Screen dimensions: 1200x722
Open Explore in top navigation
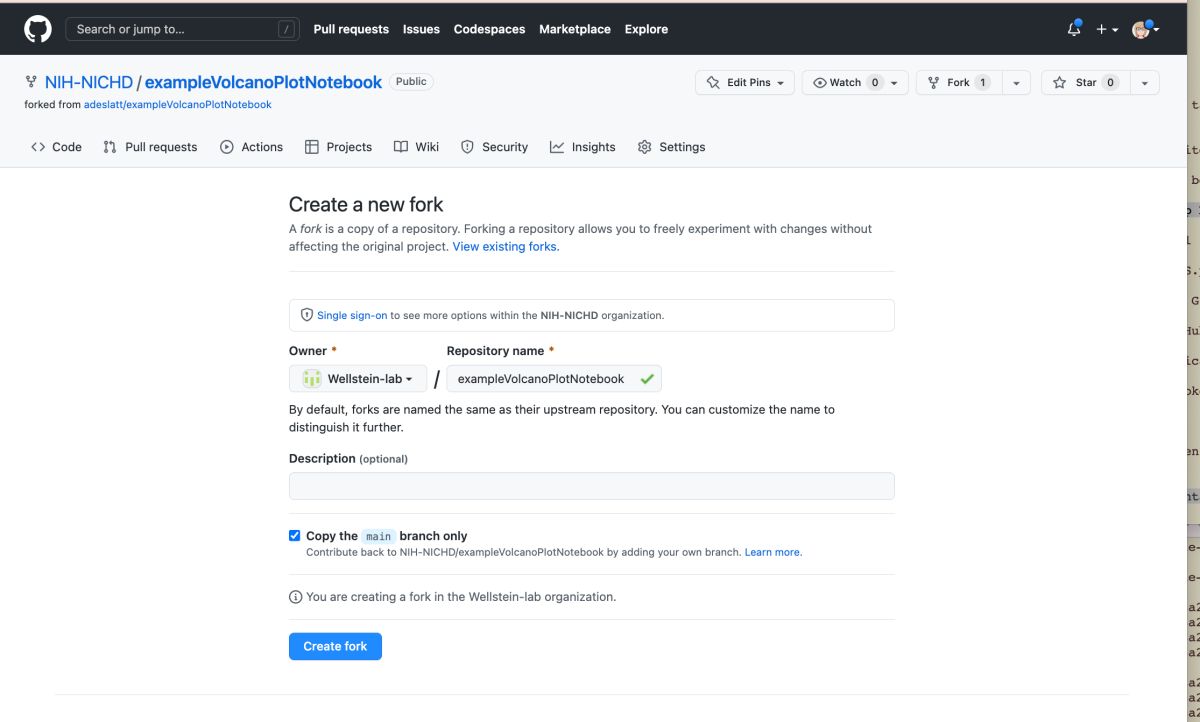tap(646, 30)
